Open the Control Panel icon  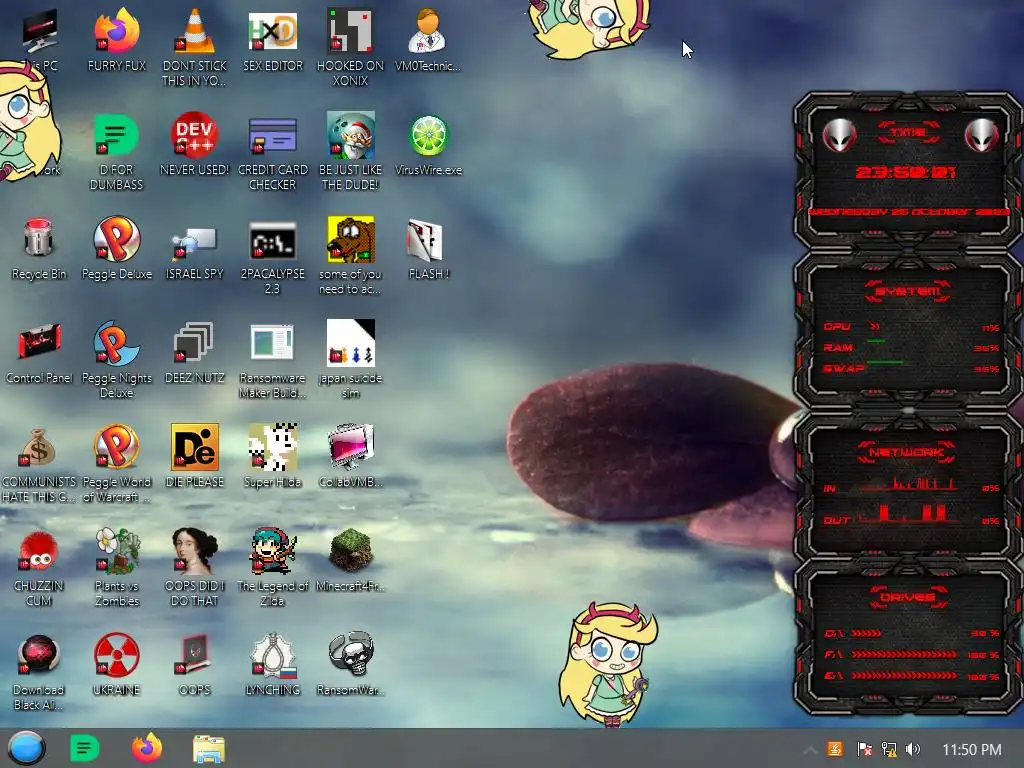pyautogui.click(x=39, y=342)
